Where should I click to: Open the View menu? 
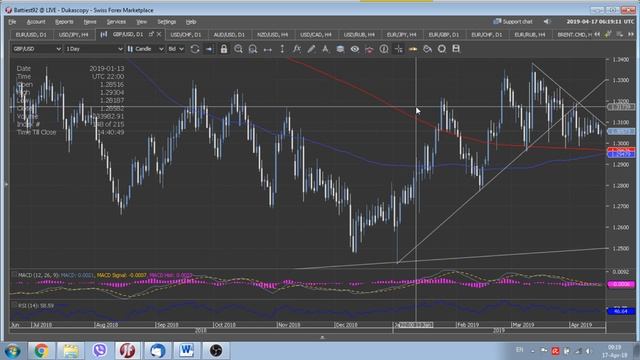(141, 22)
